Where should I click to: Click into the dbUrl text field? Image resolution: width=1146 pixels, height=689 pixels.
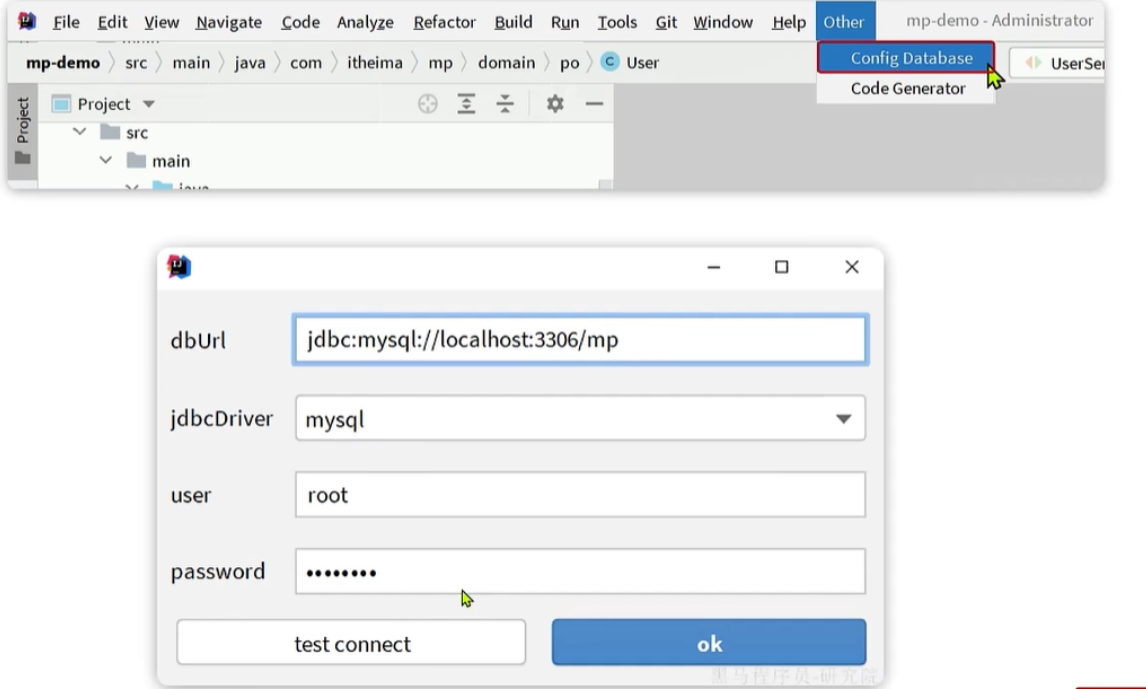580,340
